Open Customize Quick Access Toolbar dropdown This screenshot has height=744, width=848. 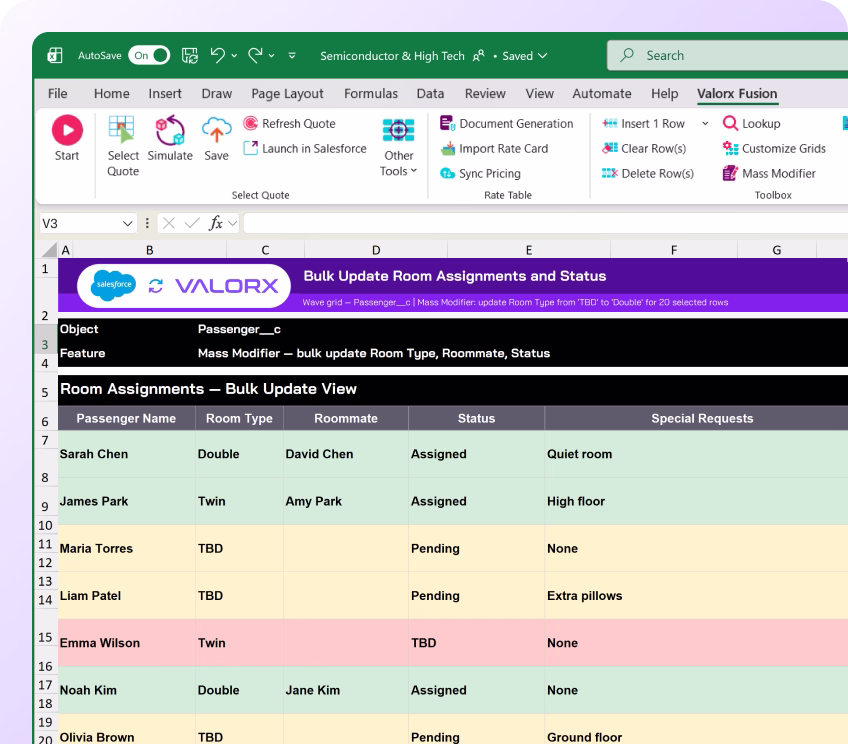(x=292, y=56)
